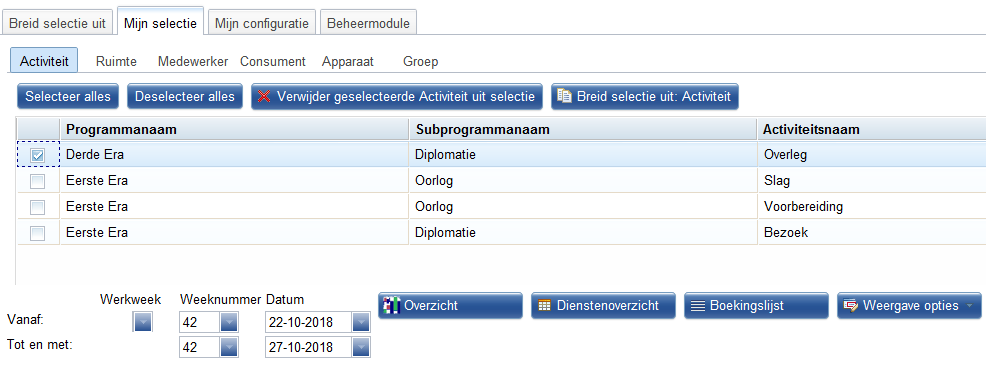Check the Bezoek row checkbox
Viewport: 986px width, 367px height.
[x=38, y=233]
